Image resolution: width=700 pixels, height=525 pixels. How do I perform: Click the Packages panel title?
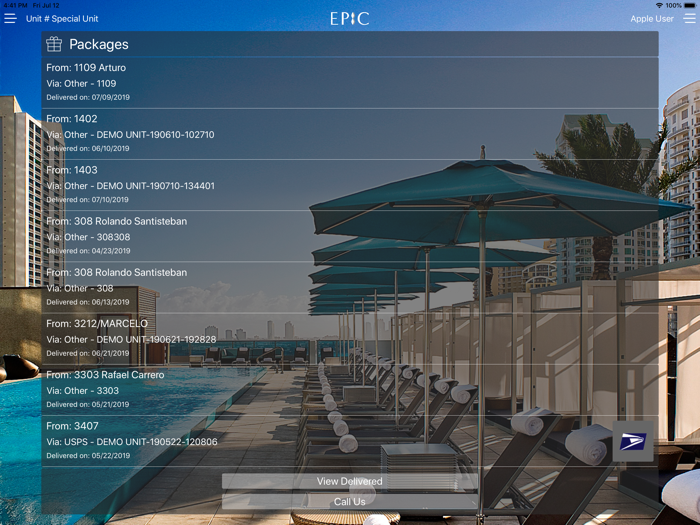pyautogui.click(x=99, y=44)
